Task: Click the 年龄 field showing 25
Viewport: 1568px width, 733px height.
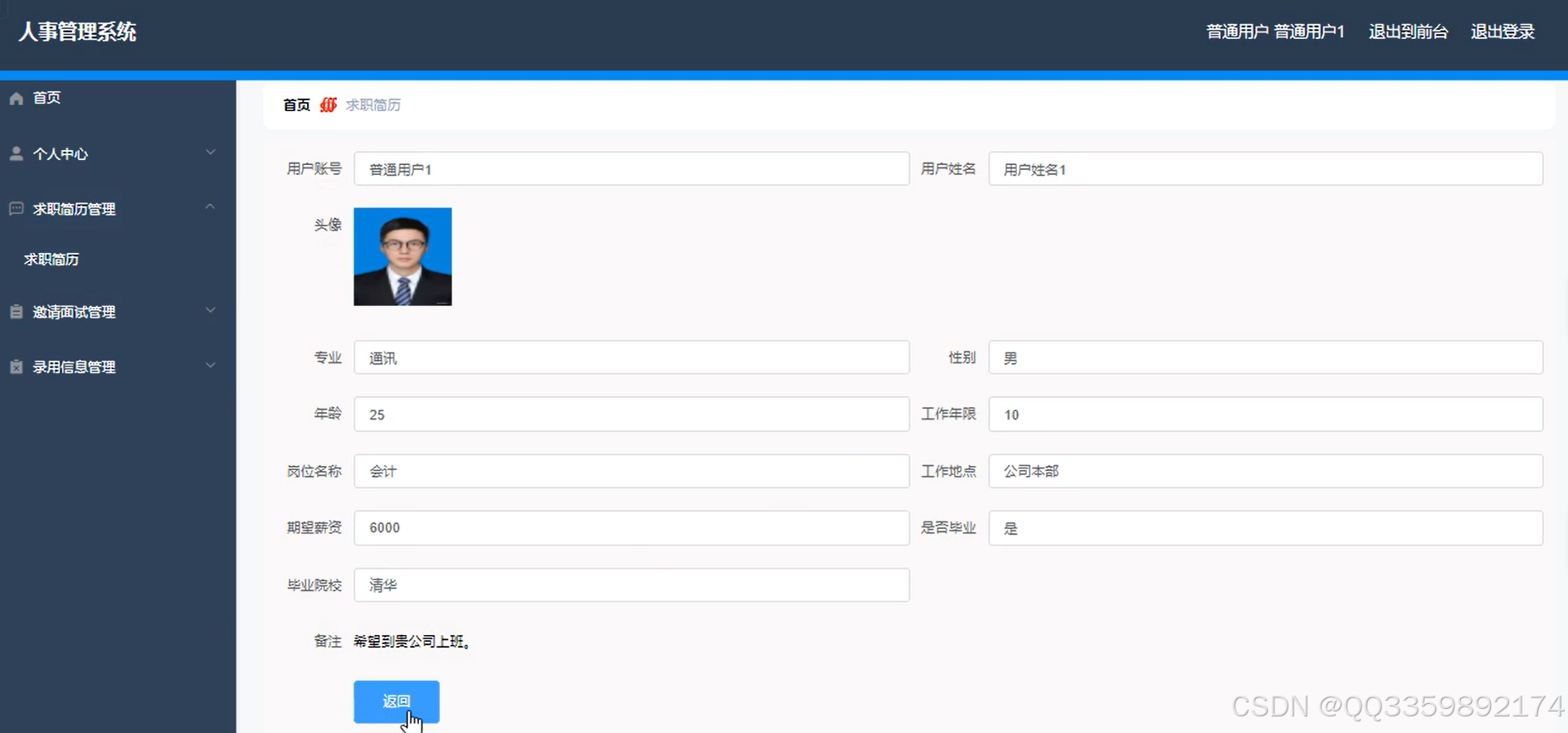Action: point(631,414)
